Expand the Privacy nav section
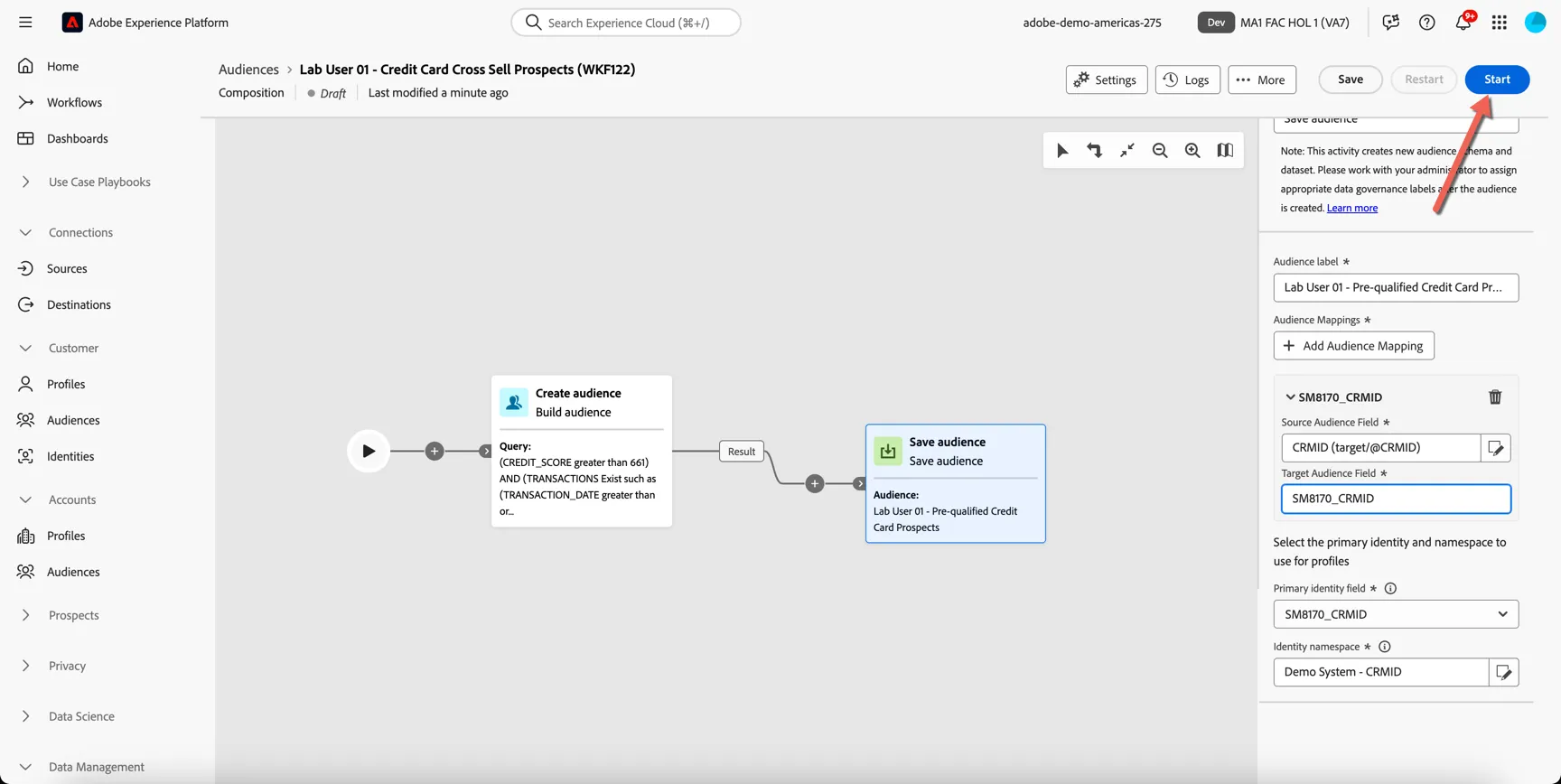This screenshot has height=784, width=1561. point(25,666)
